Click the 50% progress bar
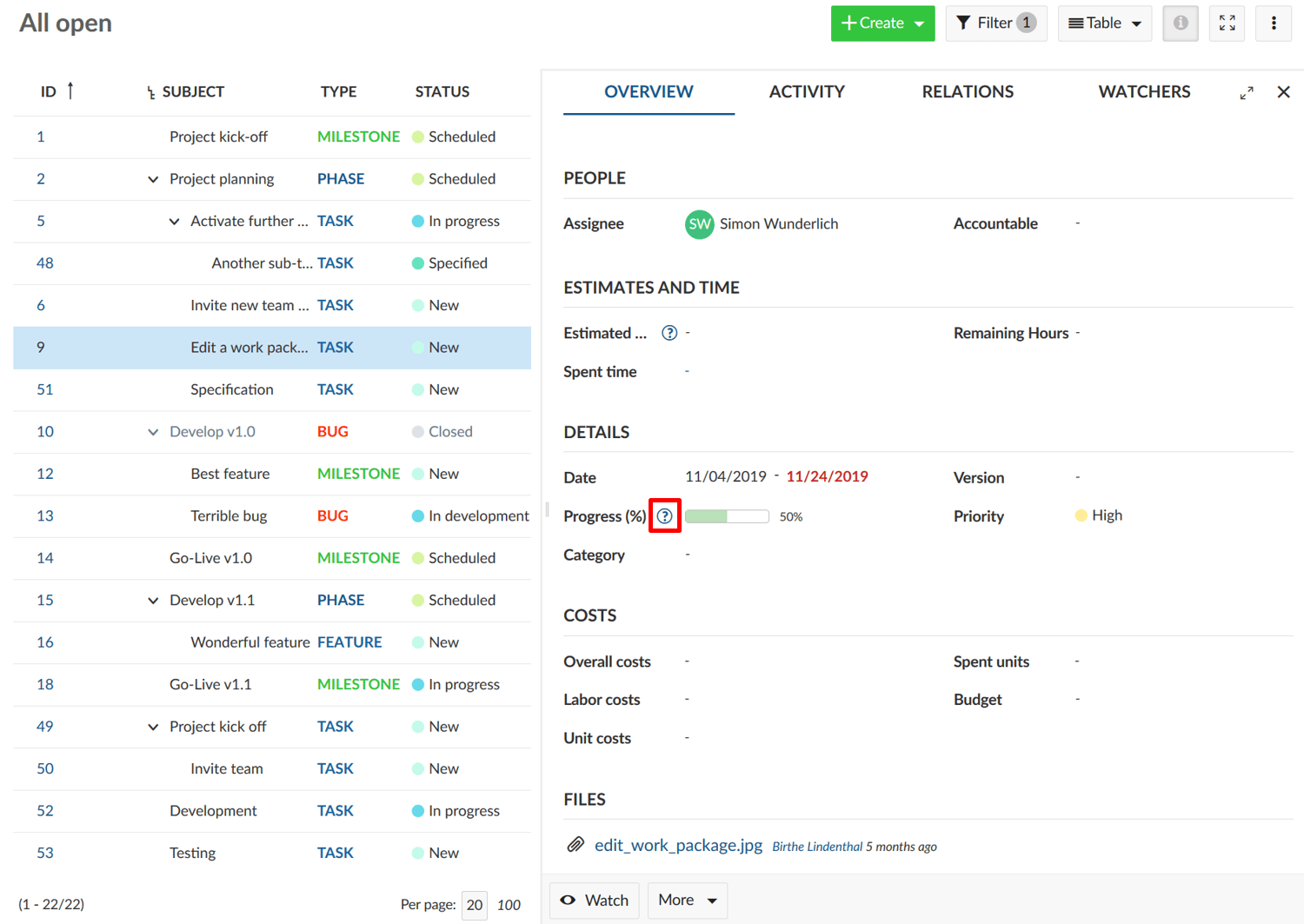Screen dimensions: 1304x924 point(727,516)
